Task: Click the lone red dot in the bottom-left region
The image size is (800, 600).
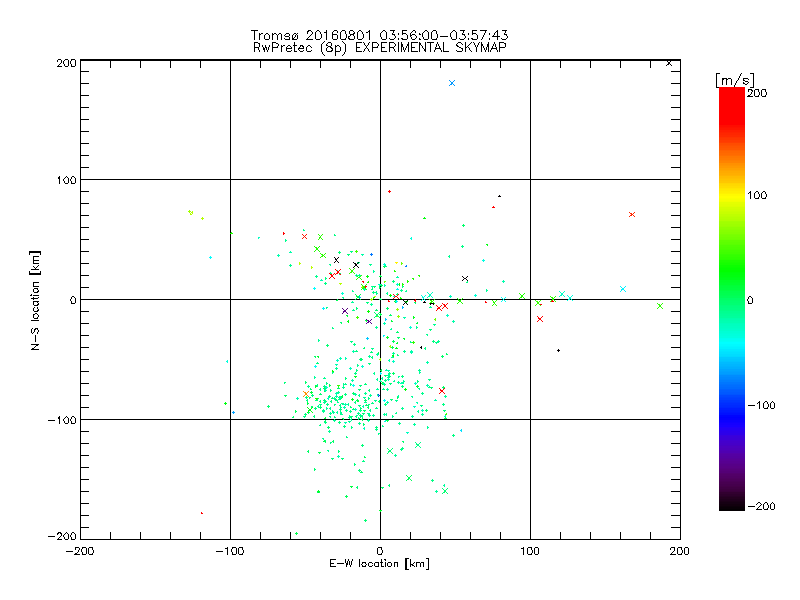Action: 202,513
